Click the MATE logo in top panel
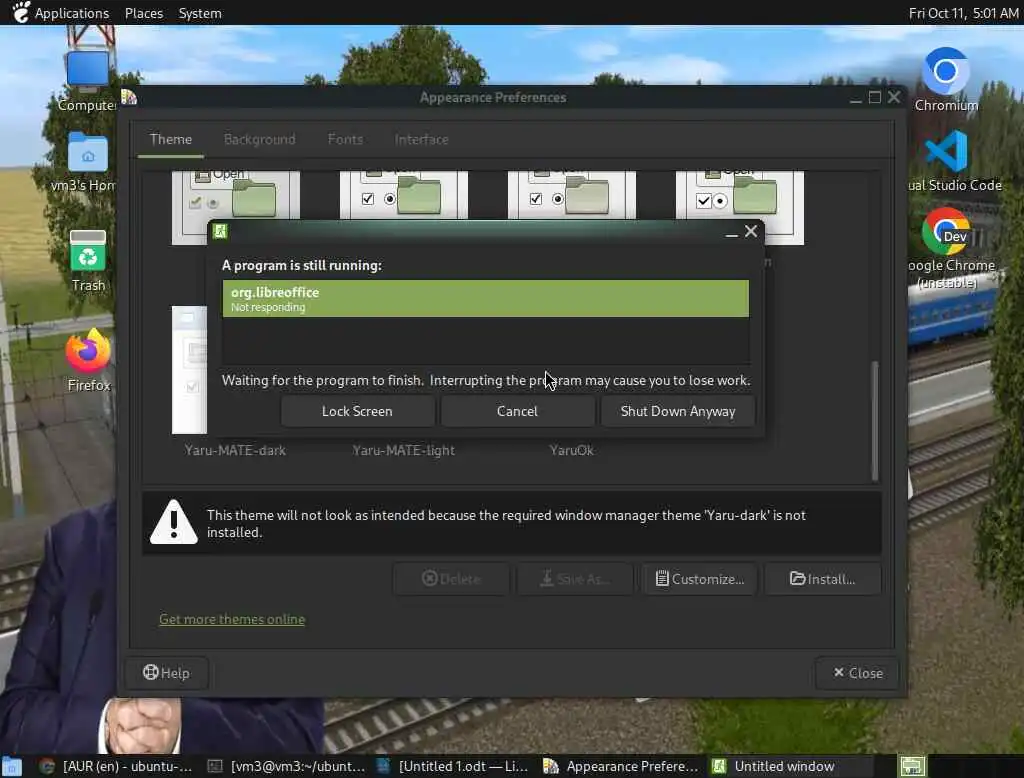 coord(20,12)
